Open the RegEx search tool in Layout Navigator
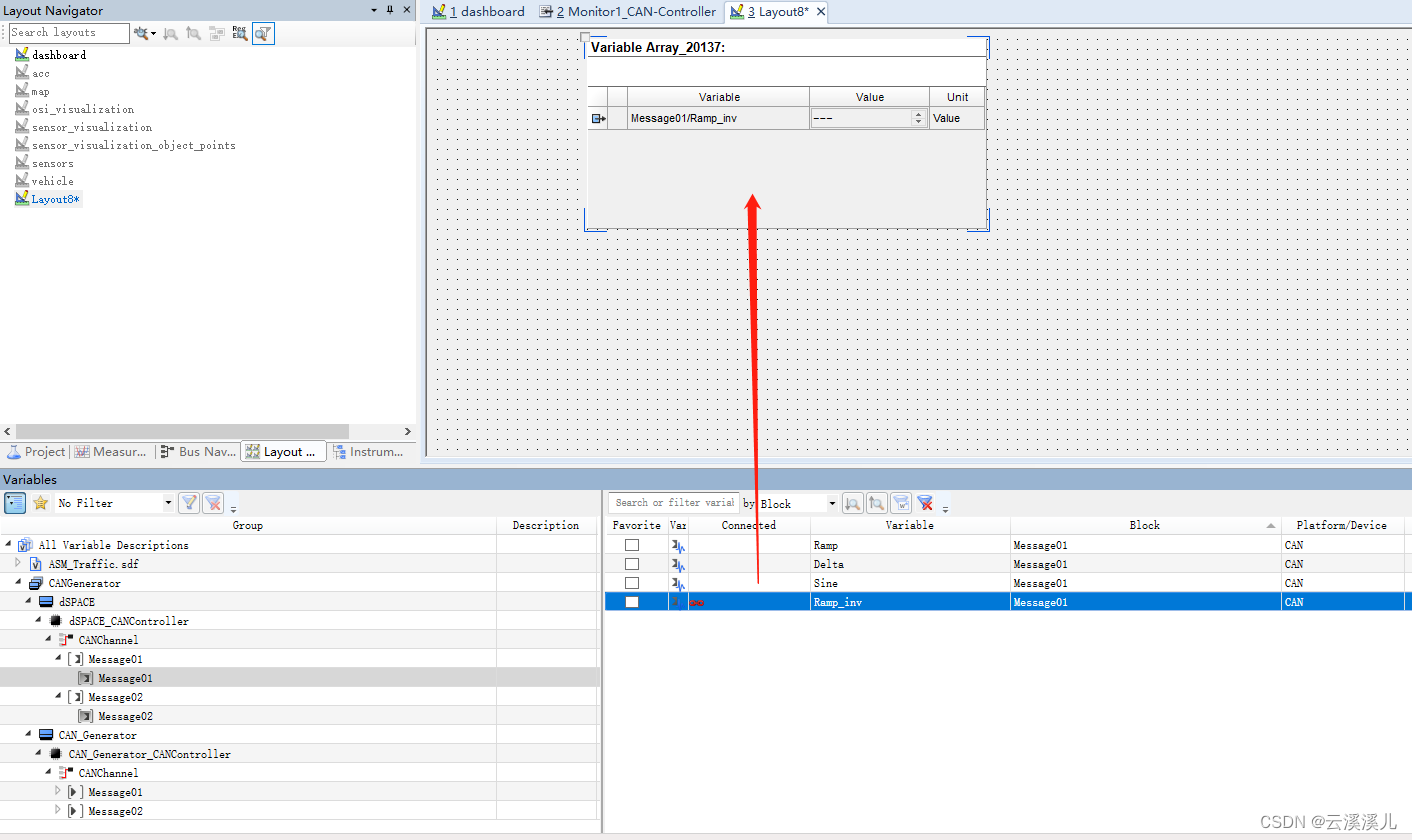This screenshot has height=840, width=1412. (240, 33)
